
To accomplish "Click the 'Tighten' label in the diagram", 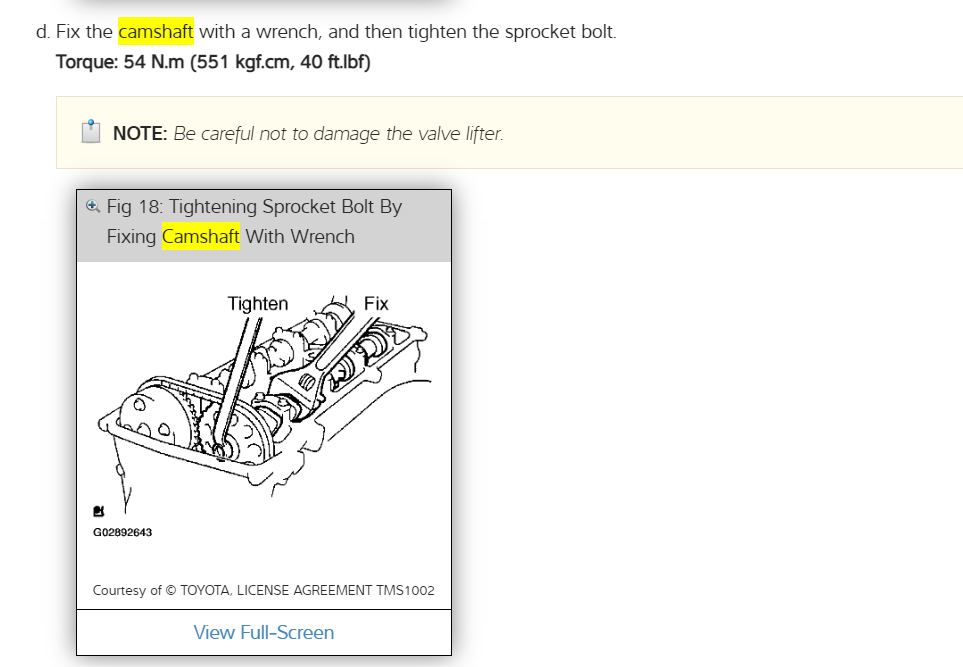I will (x=257, y=304).
